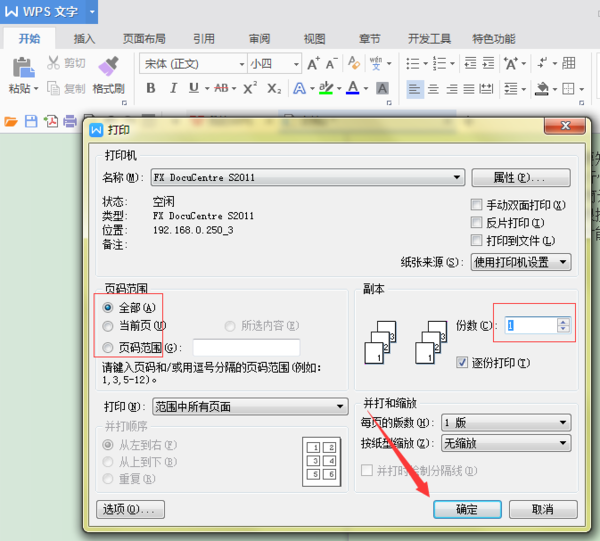The height and width of the screenshot is (541, 600).
Task: Click the page range text field
Action: [x=246, y=347]
